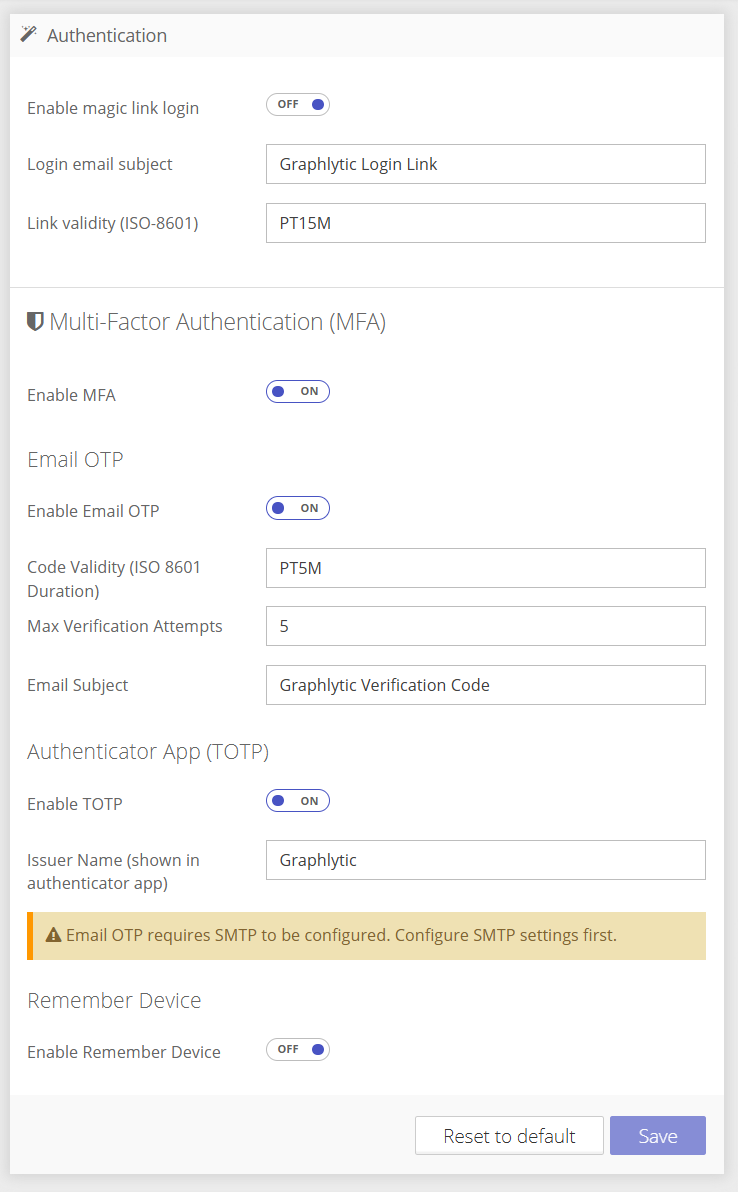Select the Code Validity PT5M input
738x1192 pixels.
point(486,569)
